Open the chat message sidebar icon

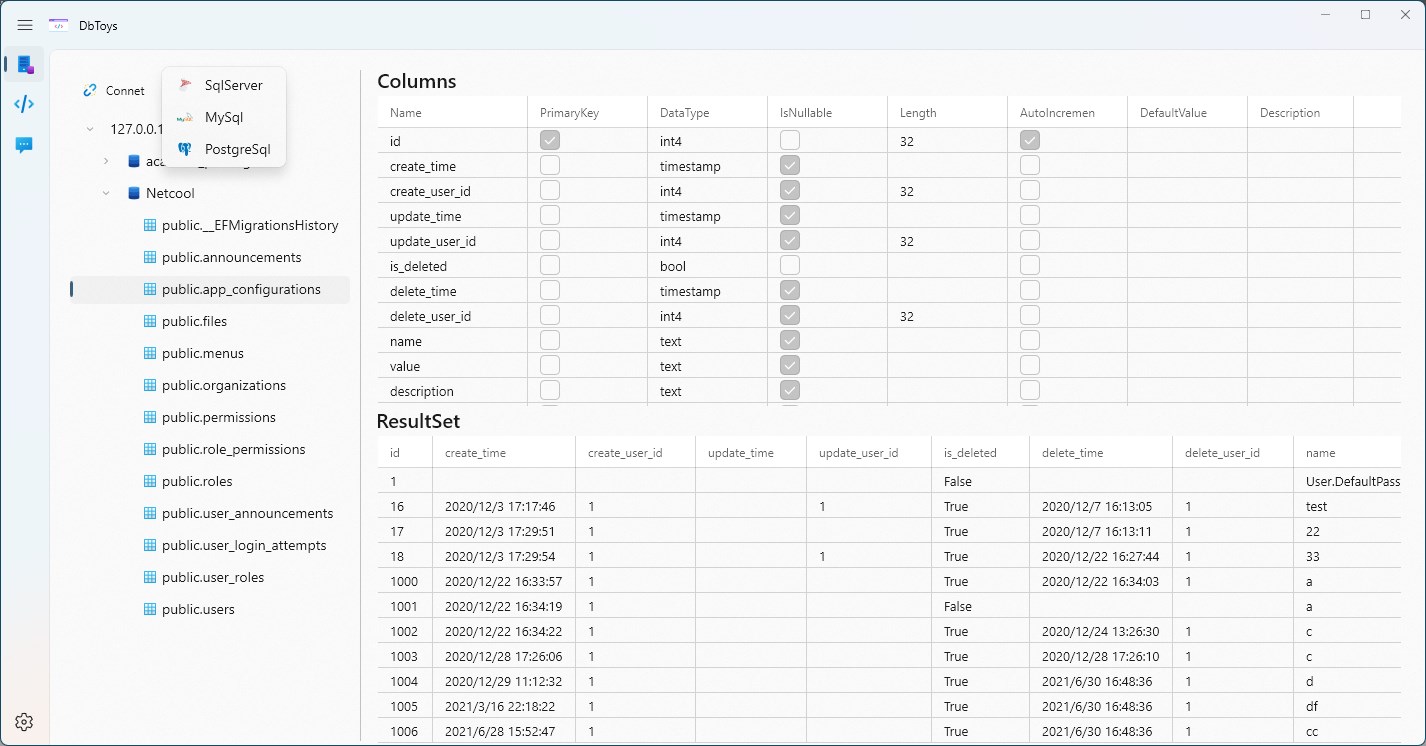25,145
